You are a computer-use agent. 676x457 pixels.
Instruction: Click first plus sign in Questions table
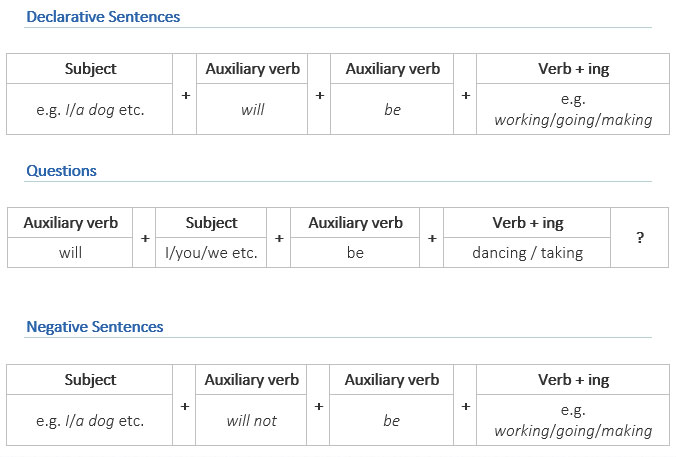click(145, 238)
